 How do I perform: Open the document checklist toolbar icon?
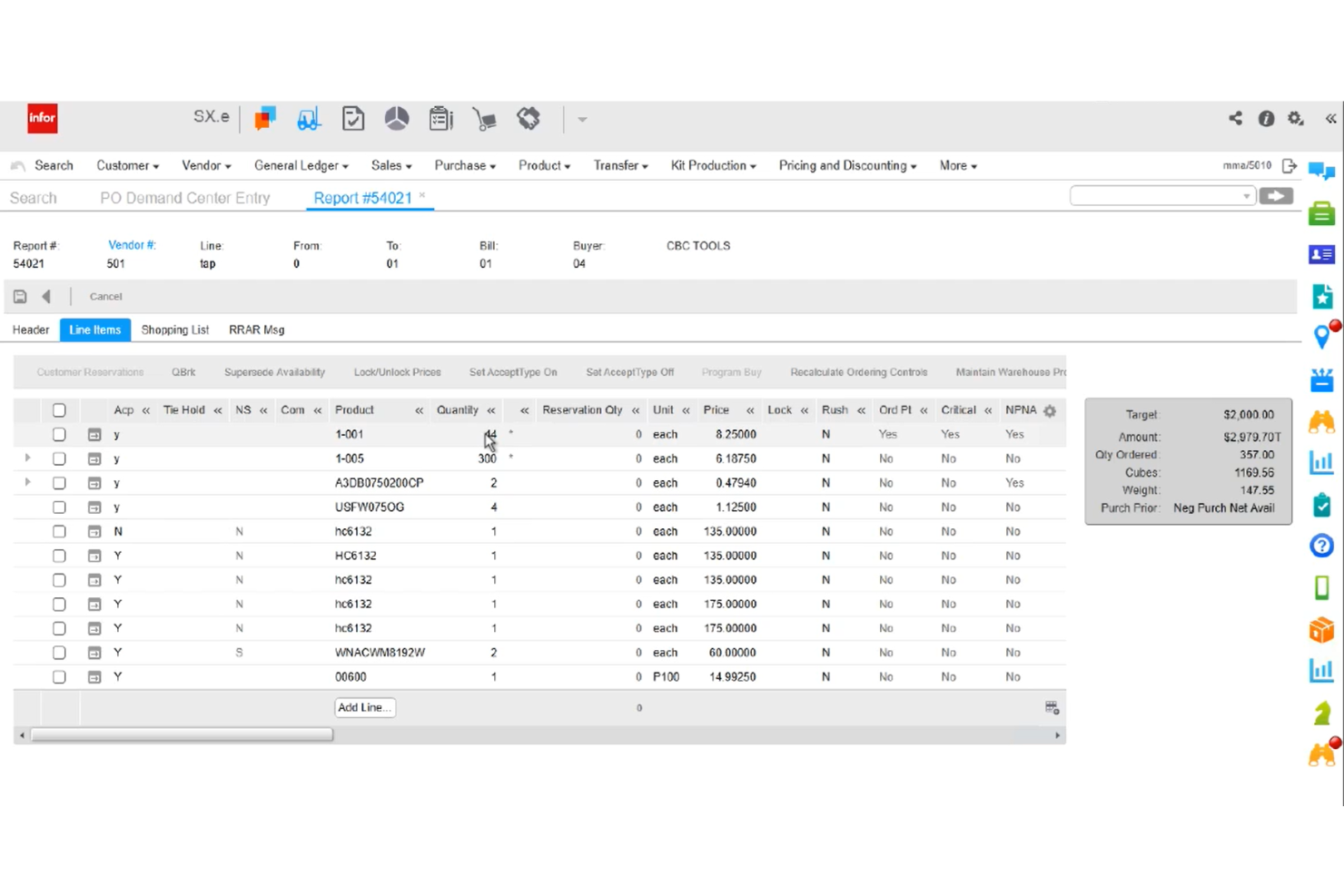pyautogui.click(x=352, y=118)
